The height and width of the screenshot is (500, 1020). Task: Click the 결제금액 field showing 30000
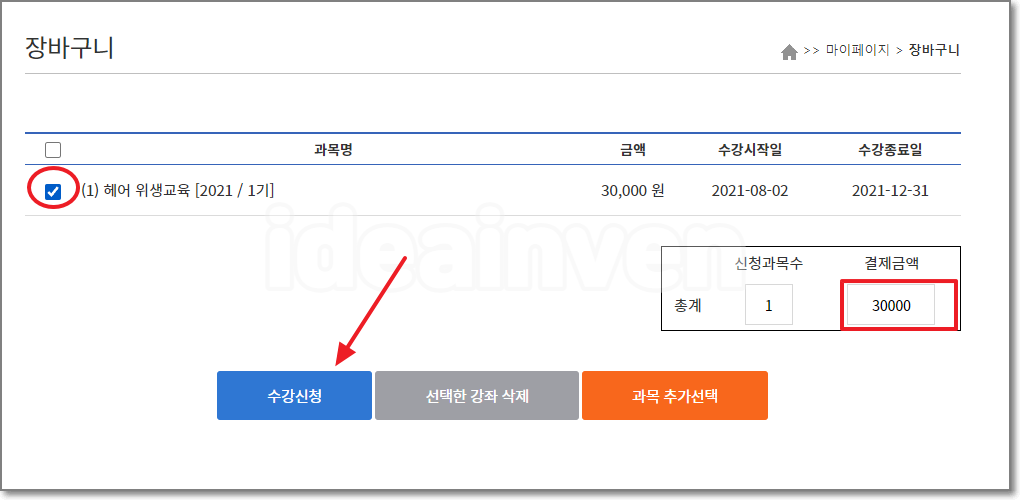[891, 305]
